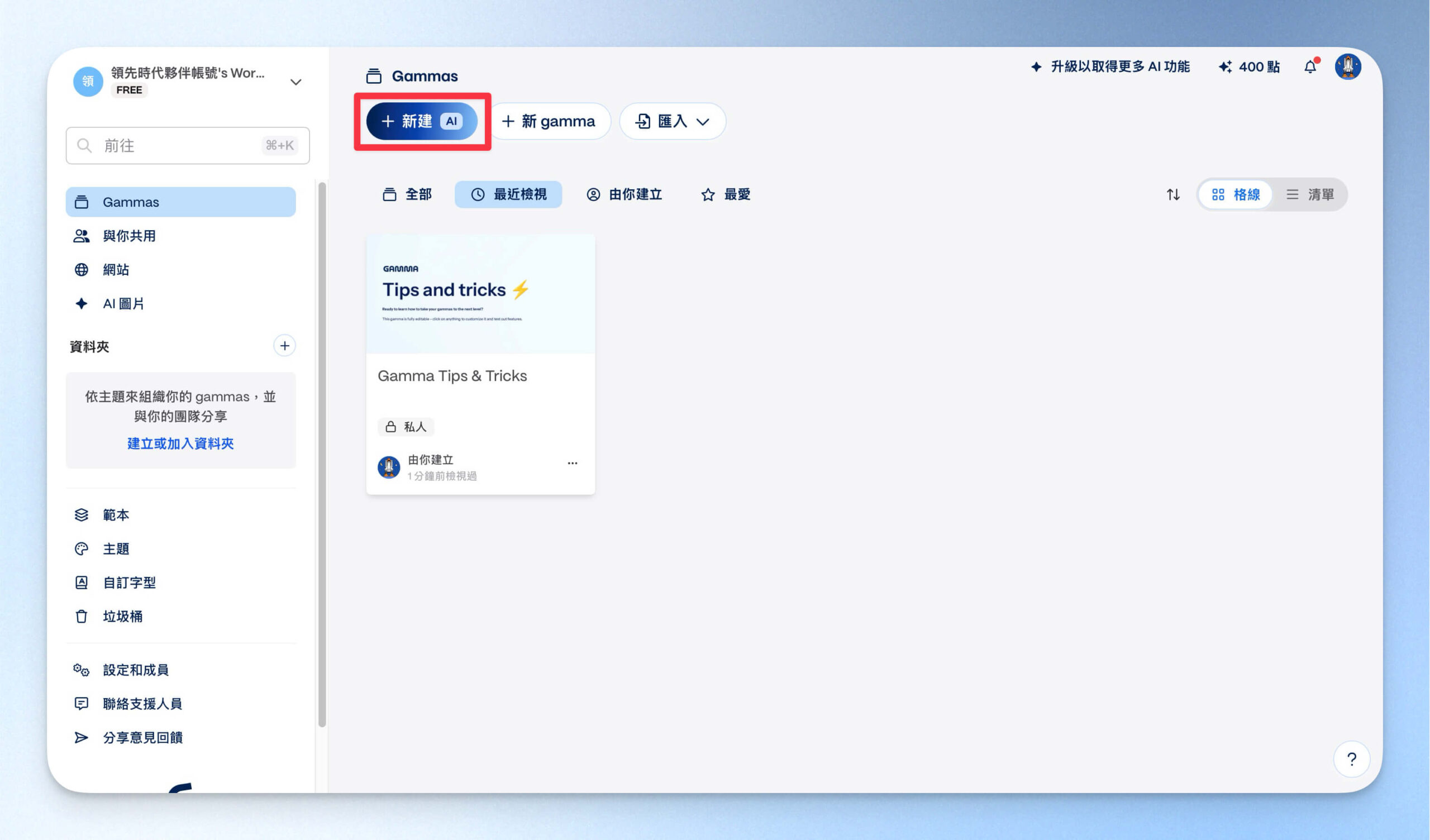Open the card's three-dot options menu

572,463
